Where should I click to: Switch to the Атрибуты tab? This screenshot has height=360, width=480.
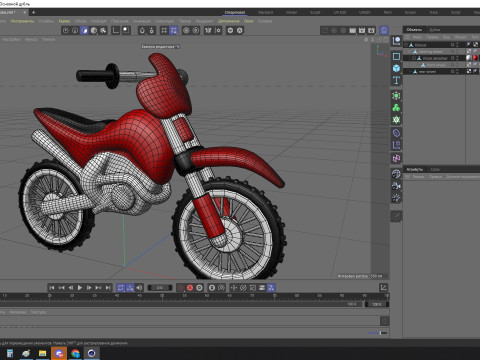coord(414,169)
